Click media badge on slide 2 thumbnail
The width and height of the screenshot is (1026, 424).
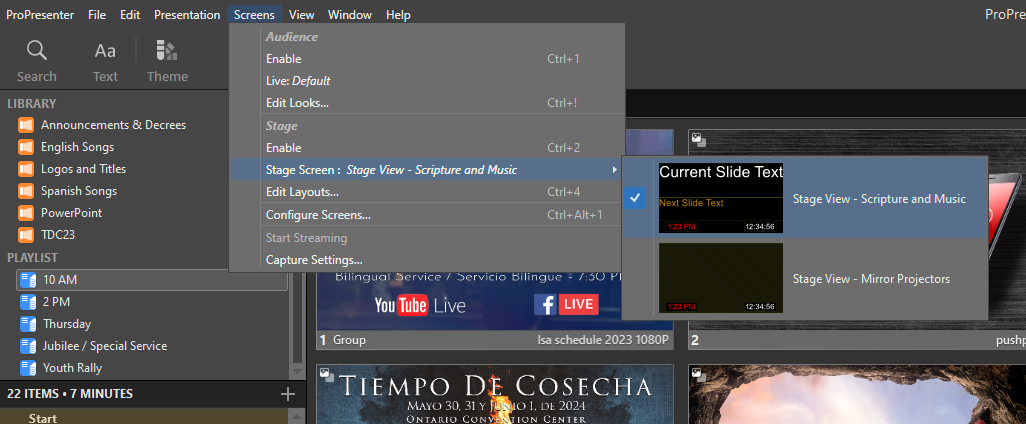(699, 139)
